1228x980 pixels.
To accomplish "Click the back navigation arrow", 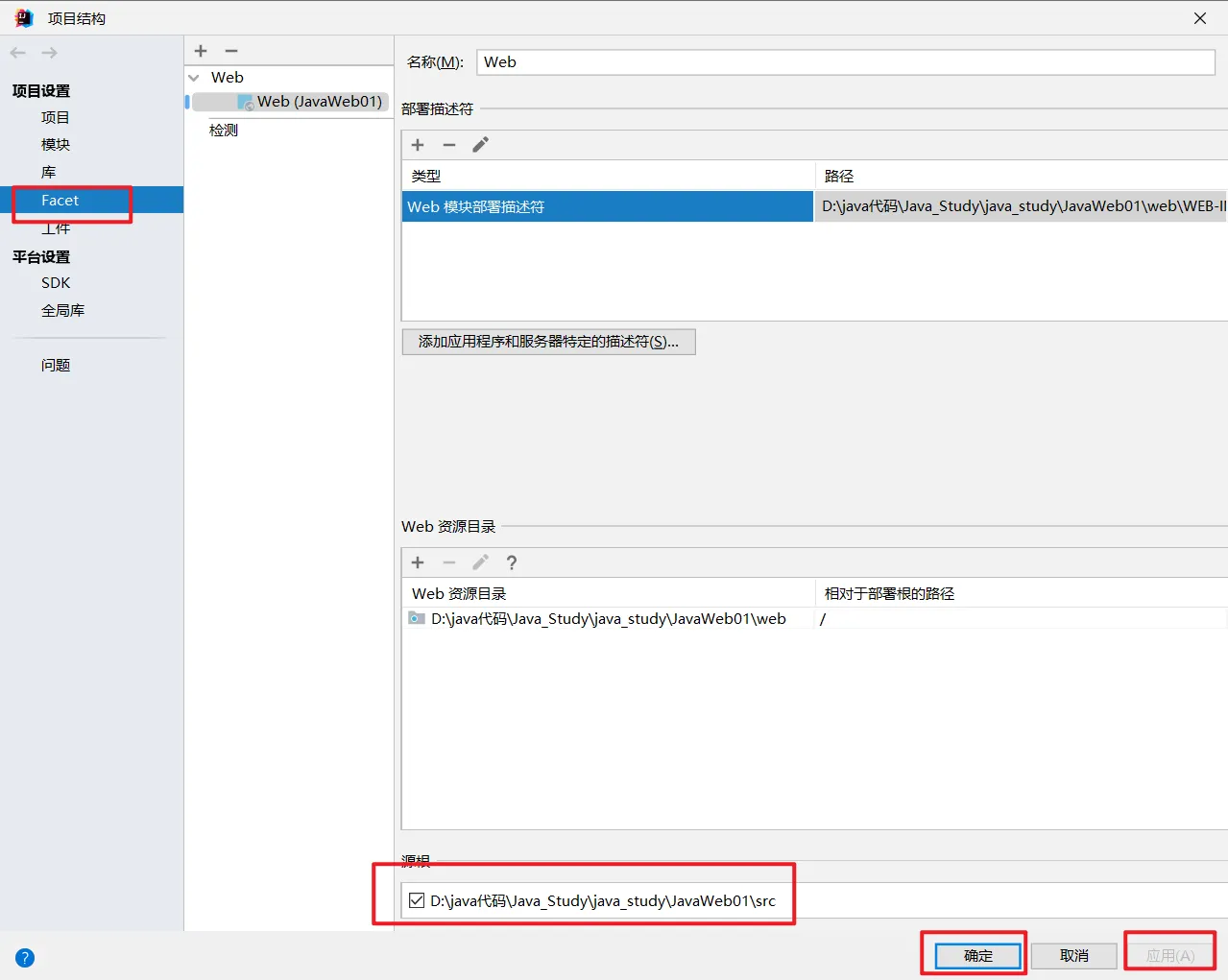I will [x=18, y=53].
